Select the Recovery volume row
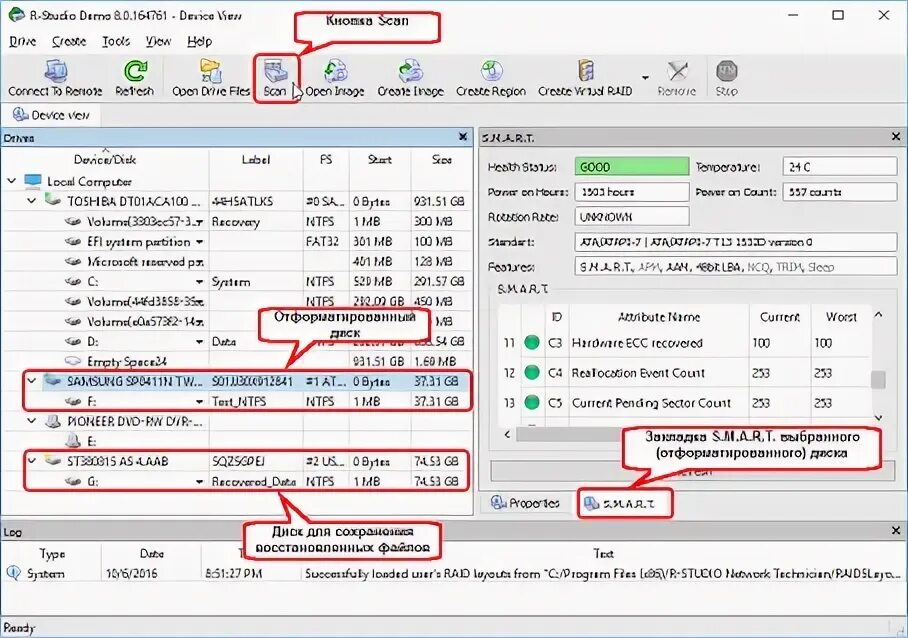 237,222
